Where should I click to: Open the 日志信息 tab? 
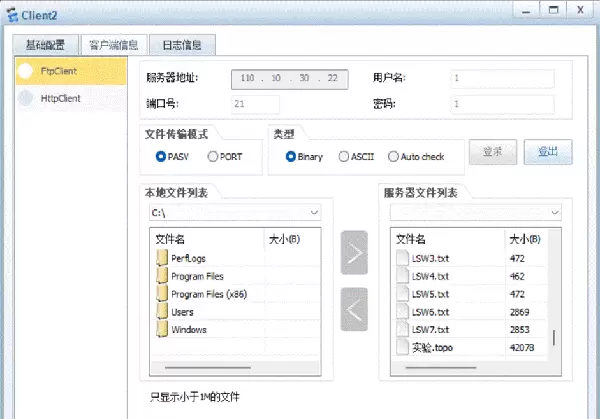(182, 45)
